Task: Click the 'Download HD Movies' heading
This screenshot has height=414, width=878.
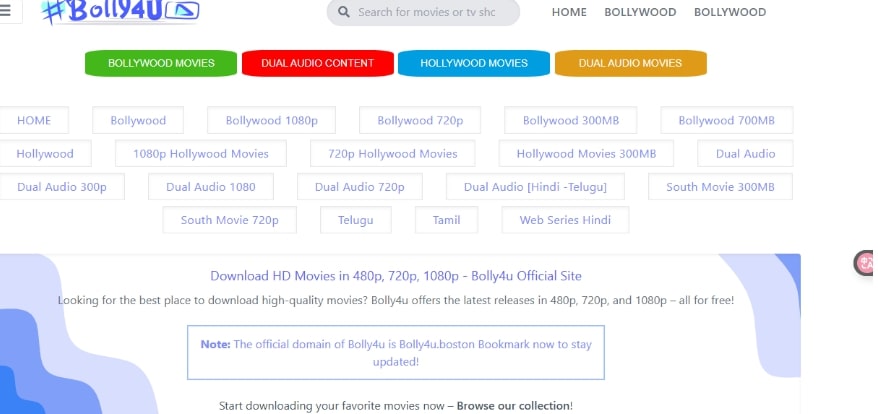Action: 396,276
